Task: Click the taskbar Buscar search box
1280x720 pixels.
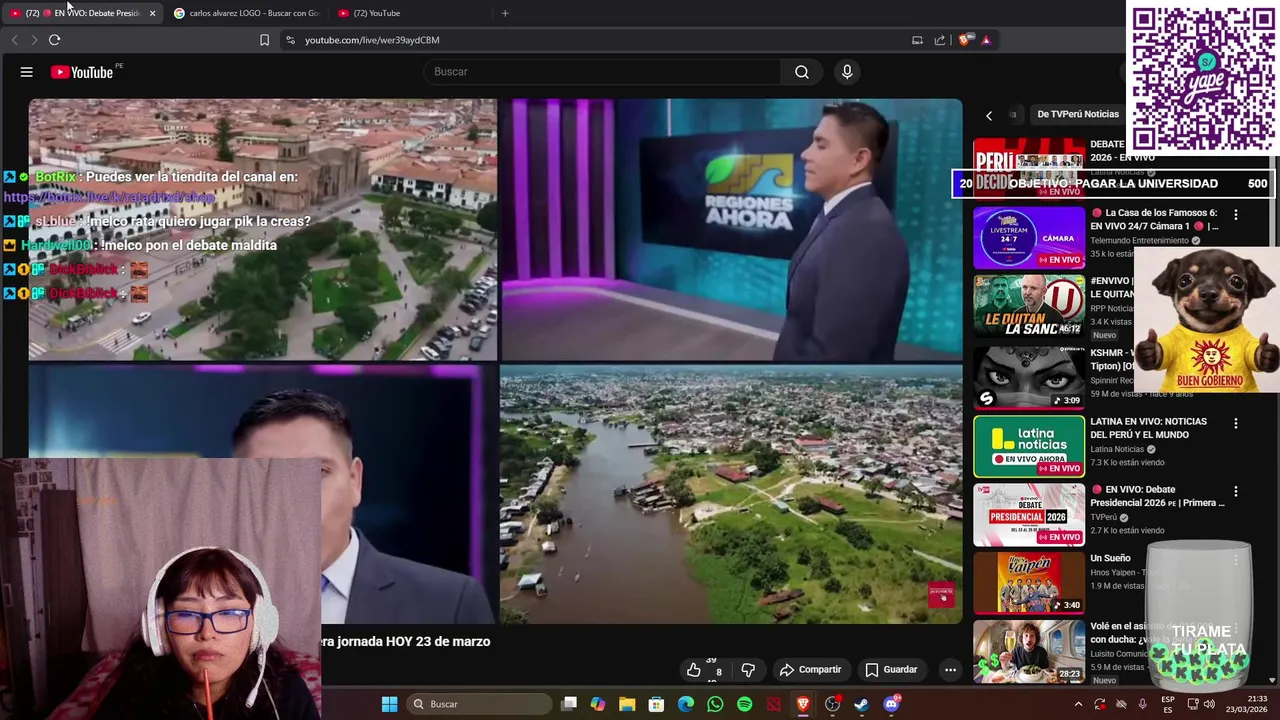Action: click(x=480, y=704)
